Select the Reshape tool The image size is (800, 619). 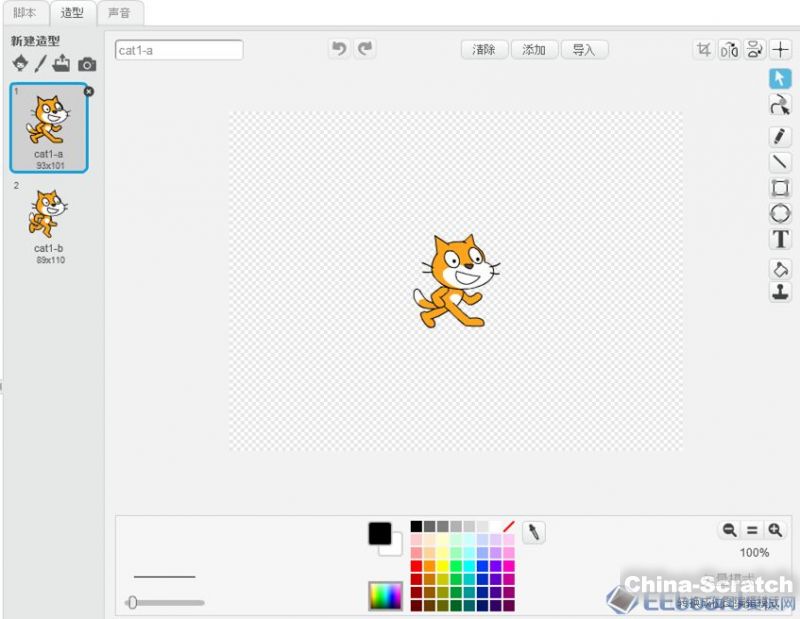click(x=779, y=104)
